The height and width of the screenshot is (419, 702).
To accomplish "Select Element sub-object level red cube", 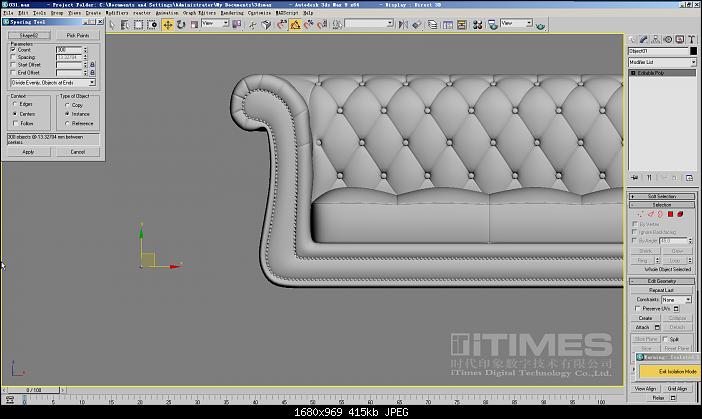I will [680, 214].
